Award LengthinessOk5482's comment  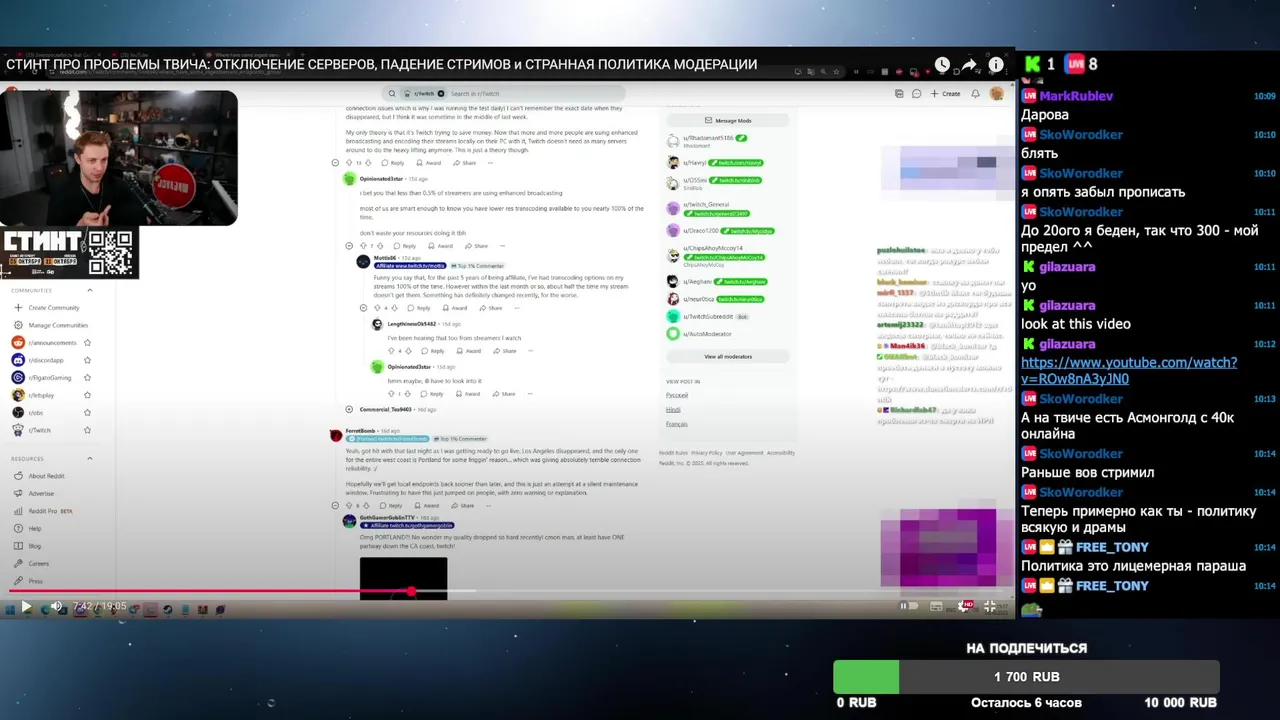click(469, 351)
